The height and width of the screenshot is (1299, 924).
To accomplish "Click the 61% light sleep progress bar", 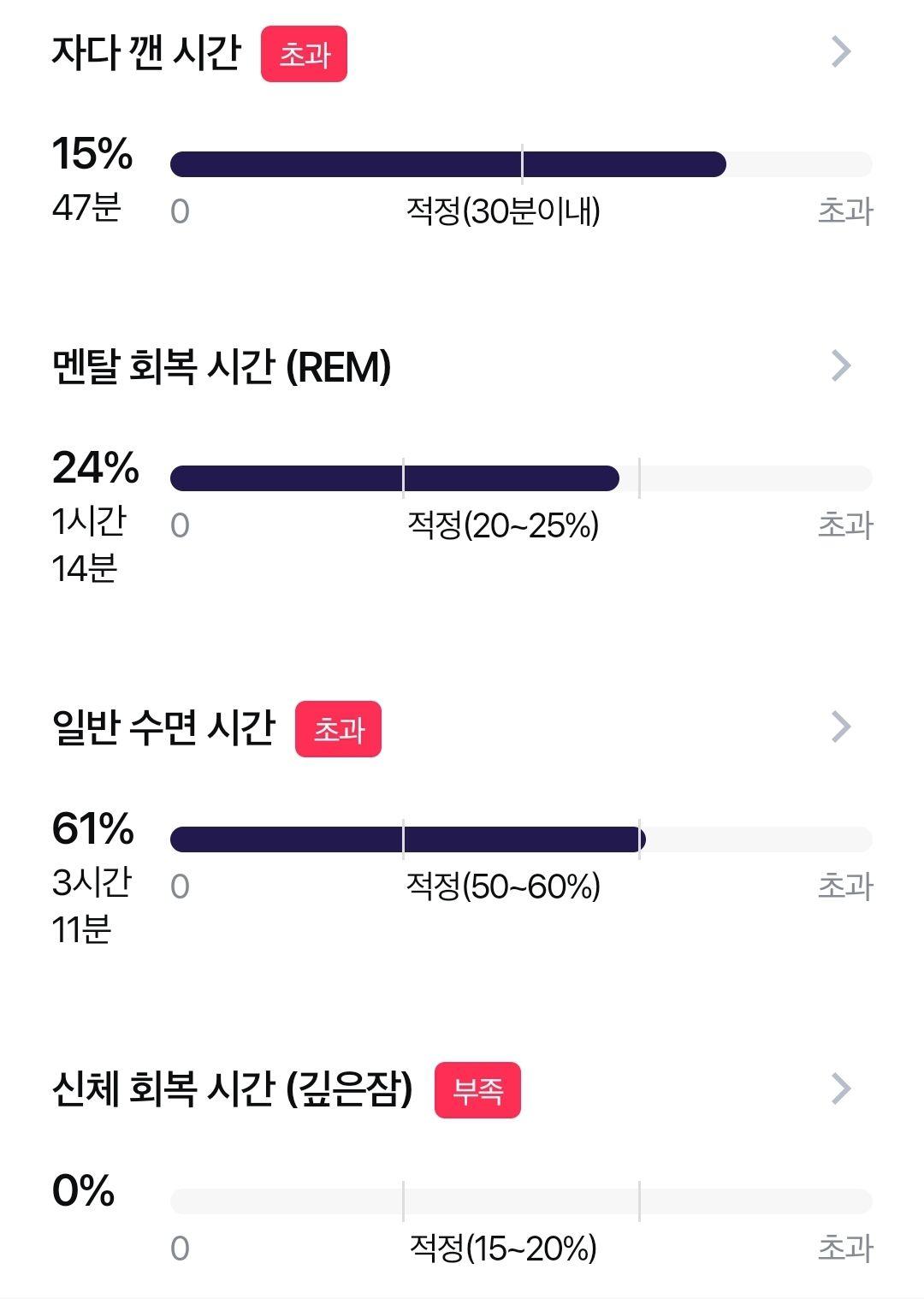I will pyautogui.click(x=521, y=839).
